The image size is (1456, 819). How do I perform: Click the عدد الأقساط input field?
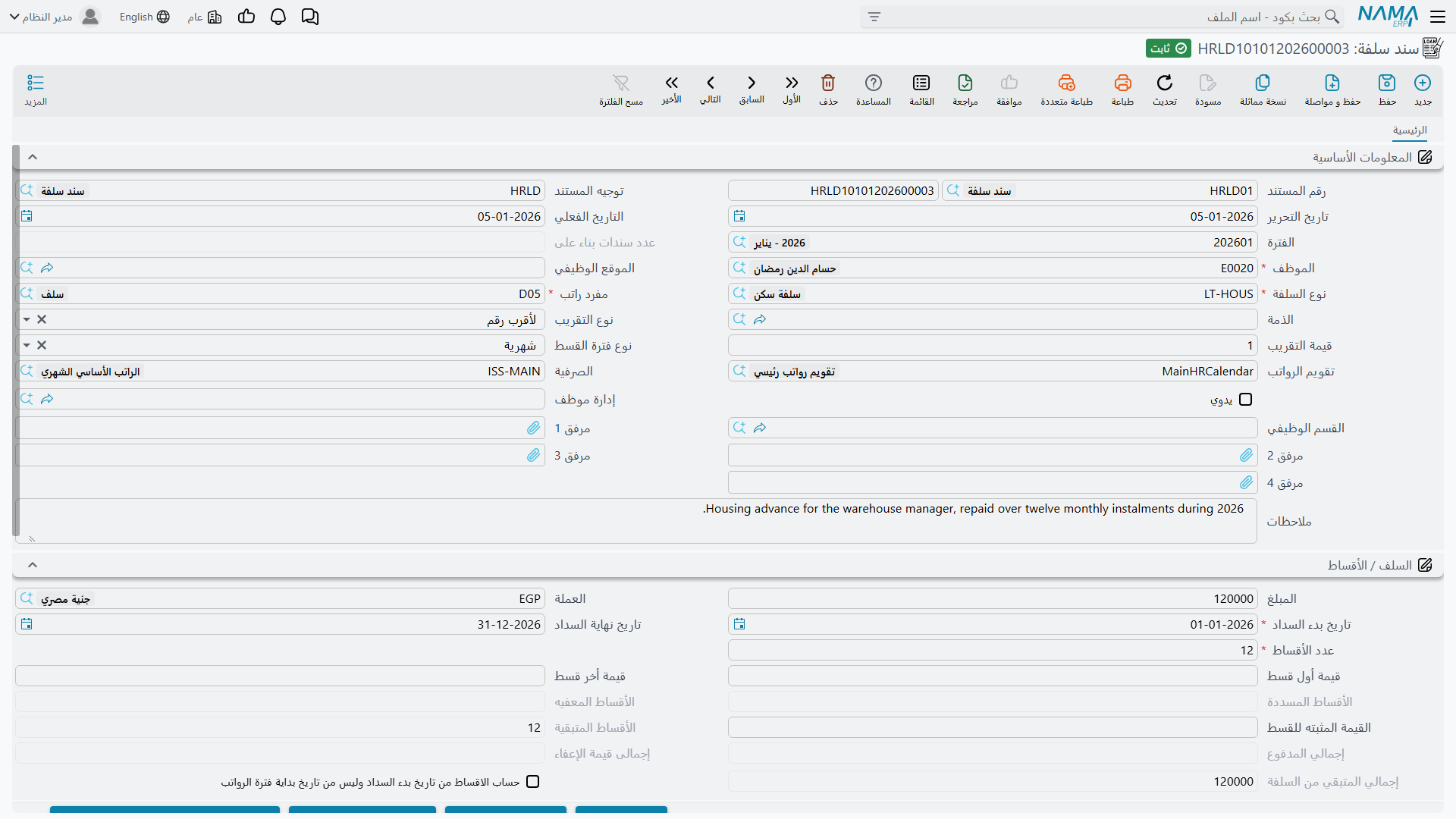(x=993, y=651)
